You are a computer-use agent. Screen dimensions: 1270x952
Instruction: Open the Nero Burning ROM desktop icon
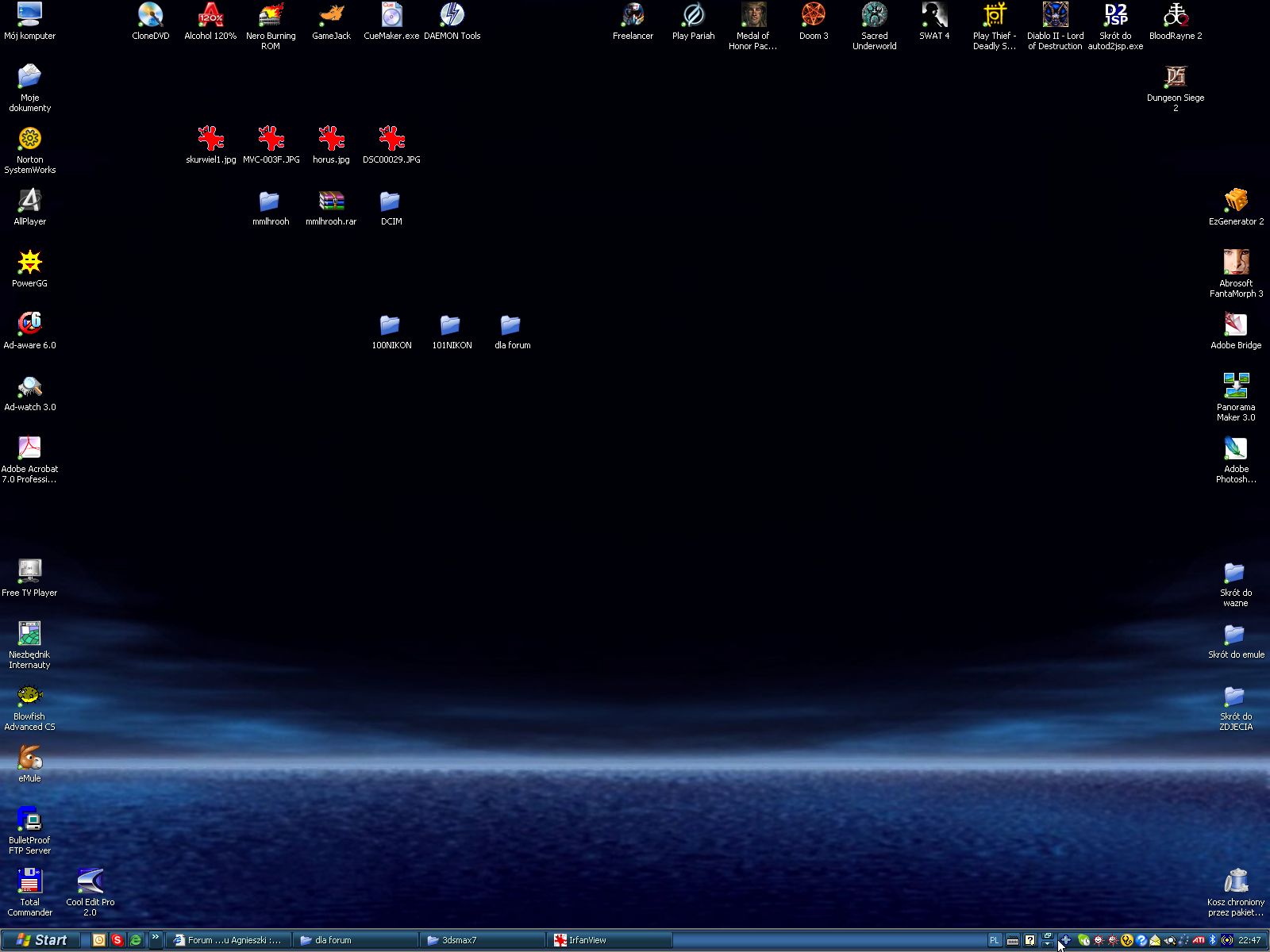(271, 16)
